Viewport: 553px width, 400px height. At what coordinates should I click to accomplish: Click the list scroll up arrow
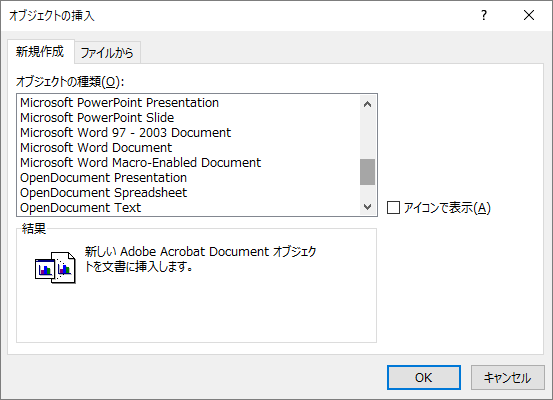(x=367, y=104)
